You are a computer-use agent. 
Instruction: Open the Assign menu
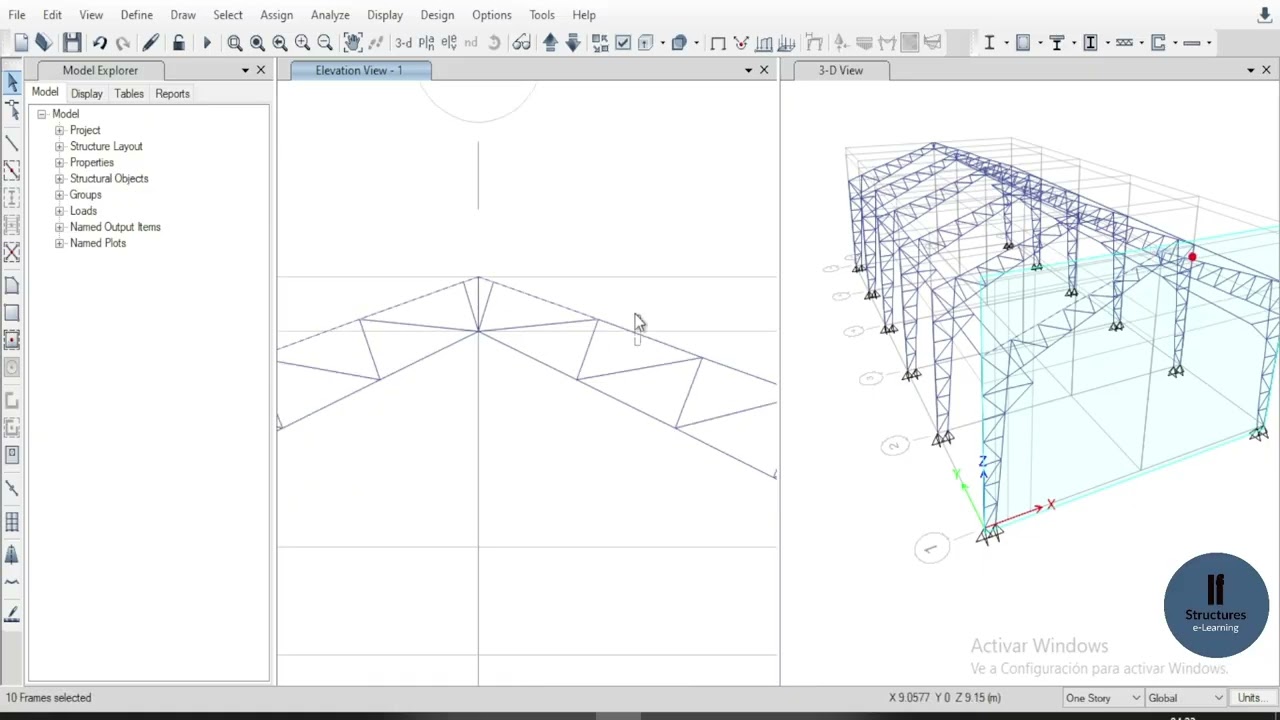pos(277,15)
